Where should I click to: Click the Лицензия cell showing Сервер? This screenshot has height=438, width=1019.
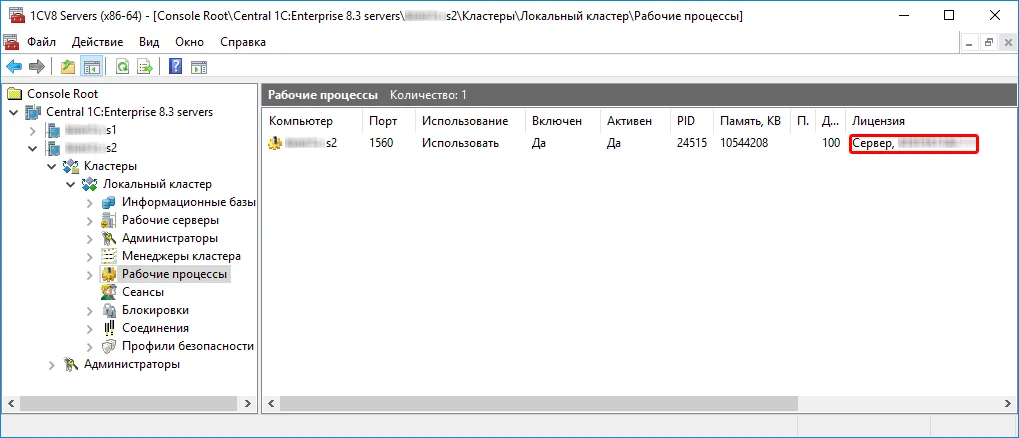[x=913, y=143]
